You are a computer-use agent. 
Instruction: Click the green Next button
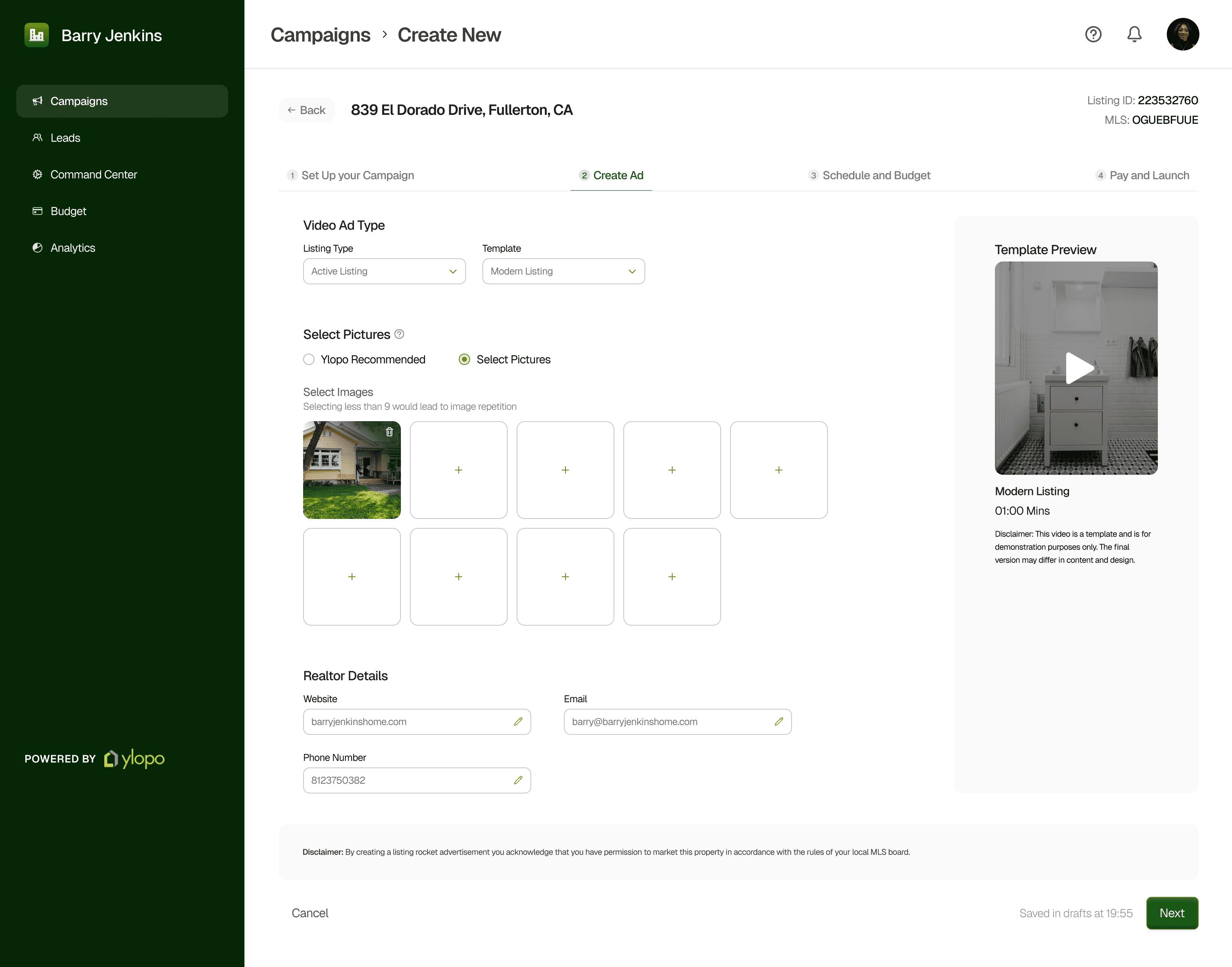click(1171, 913)
